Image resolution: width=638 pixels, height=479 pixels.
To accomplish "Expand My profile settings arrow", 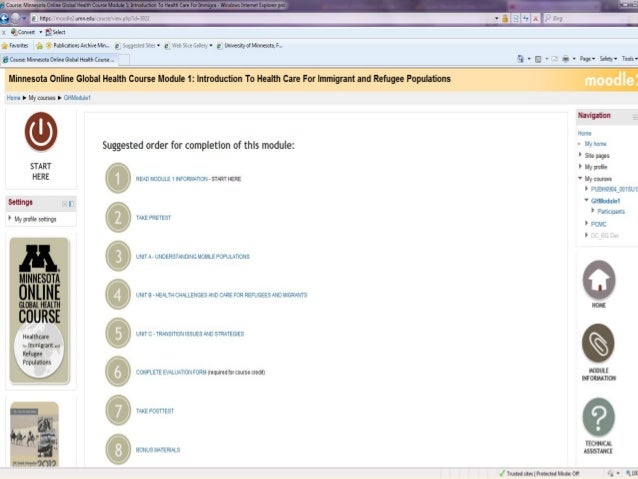I will click(10, 219).
